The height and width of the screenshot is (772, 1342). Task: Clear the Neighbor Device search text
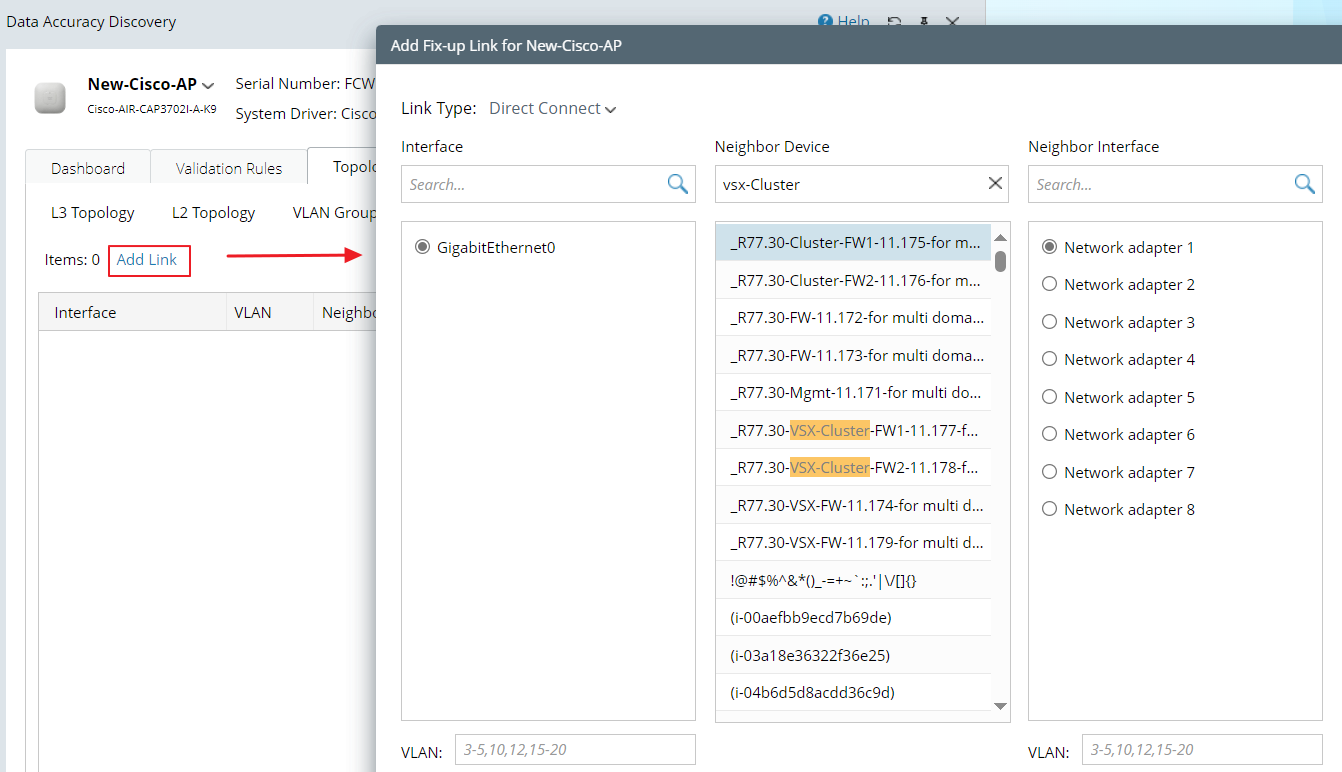(x=995, y=183)
